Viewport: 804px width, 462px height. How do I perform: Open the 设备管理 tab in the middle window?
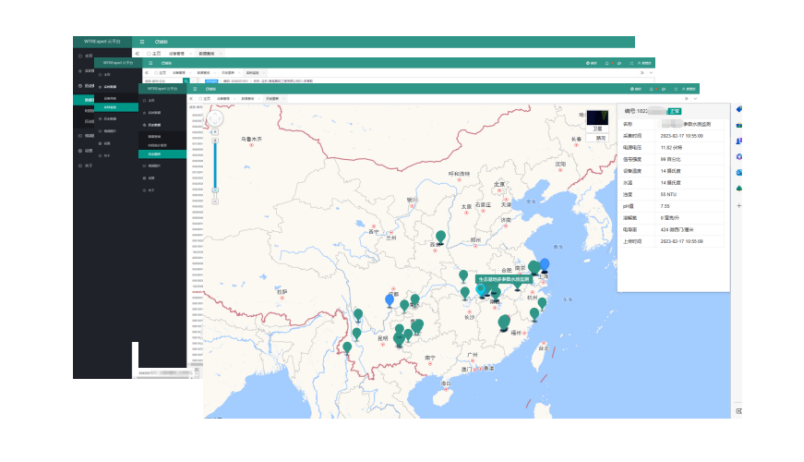(x=179, y=73)
